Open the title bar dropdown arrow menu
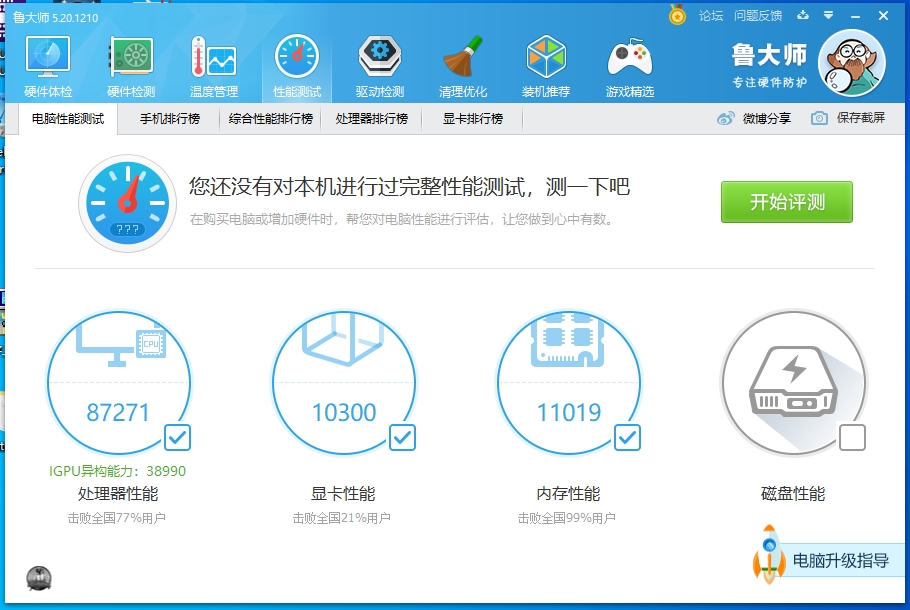This screenshot has height=610, width=910. 826,15
